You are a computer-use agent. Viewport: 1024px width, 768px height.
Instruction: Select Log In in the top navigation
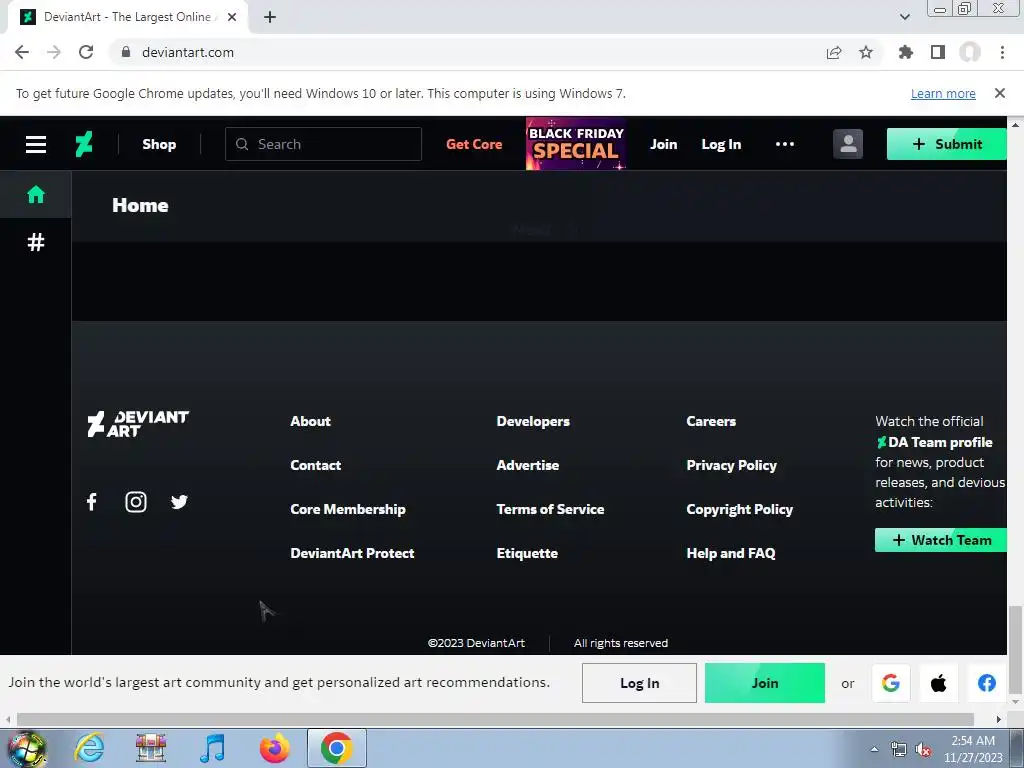point(721,144)
